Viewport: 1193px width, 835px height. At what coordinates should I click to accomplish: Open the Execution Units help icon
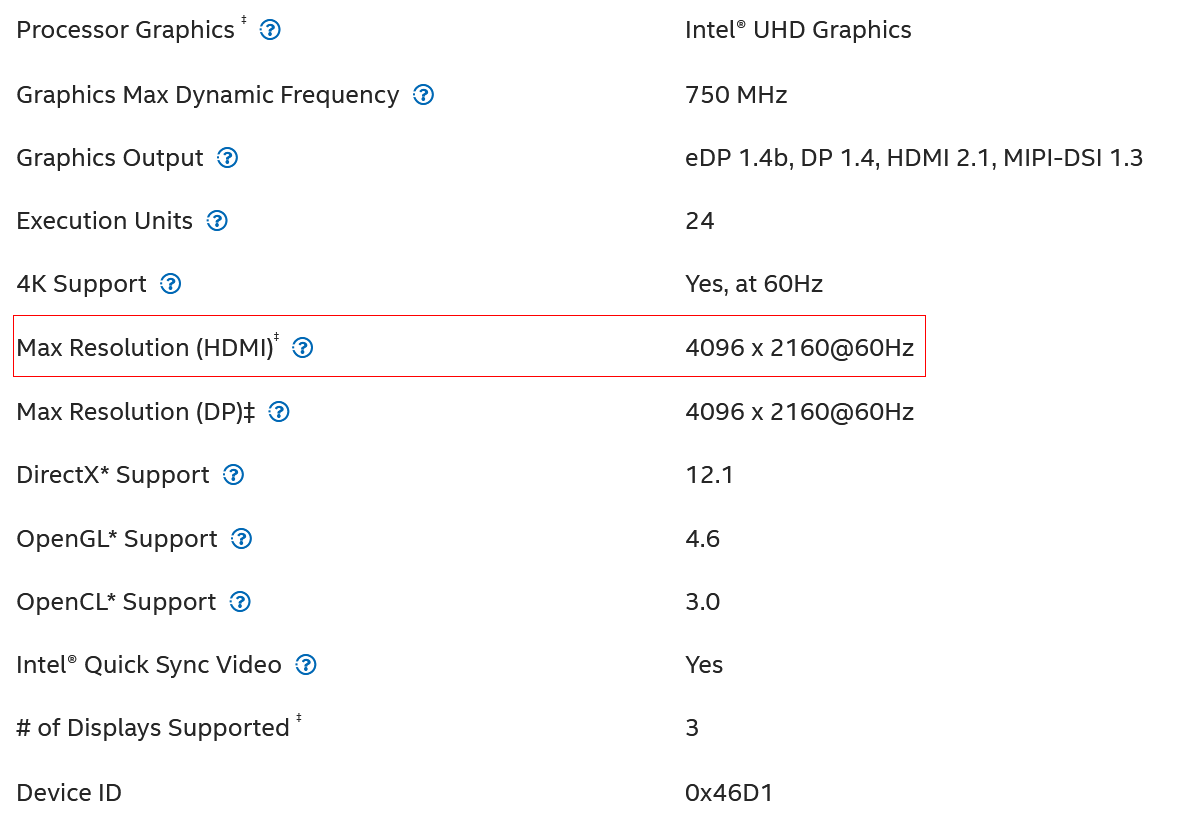tap(217, 221)
